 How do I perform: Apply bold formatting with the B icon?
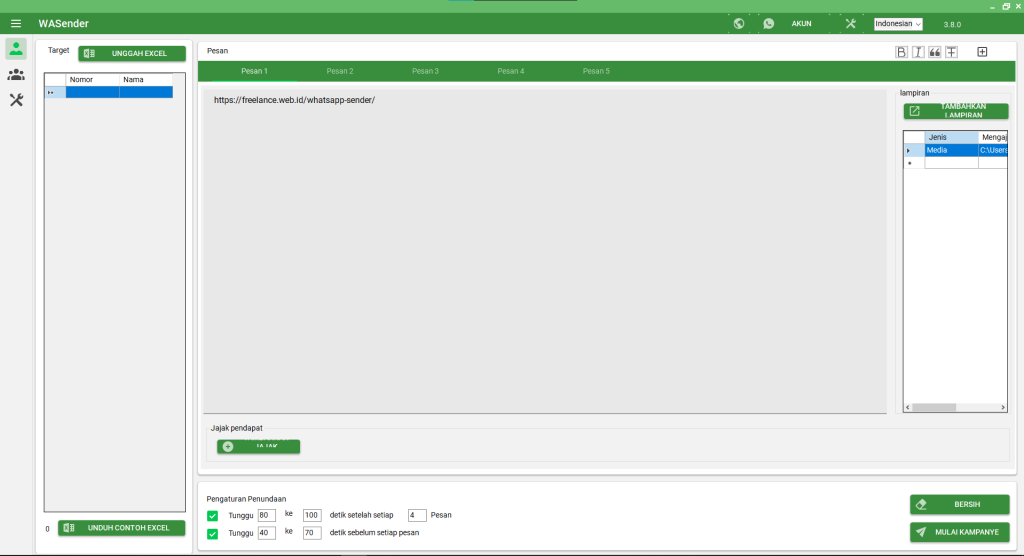pyautogui.click(x=901, y=52)
